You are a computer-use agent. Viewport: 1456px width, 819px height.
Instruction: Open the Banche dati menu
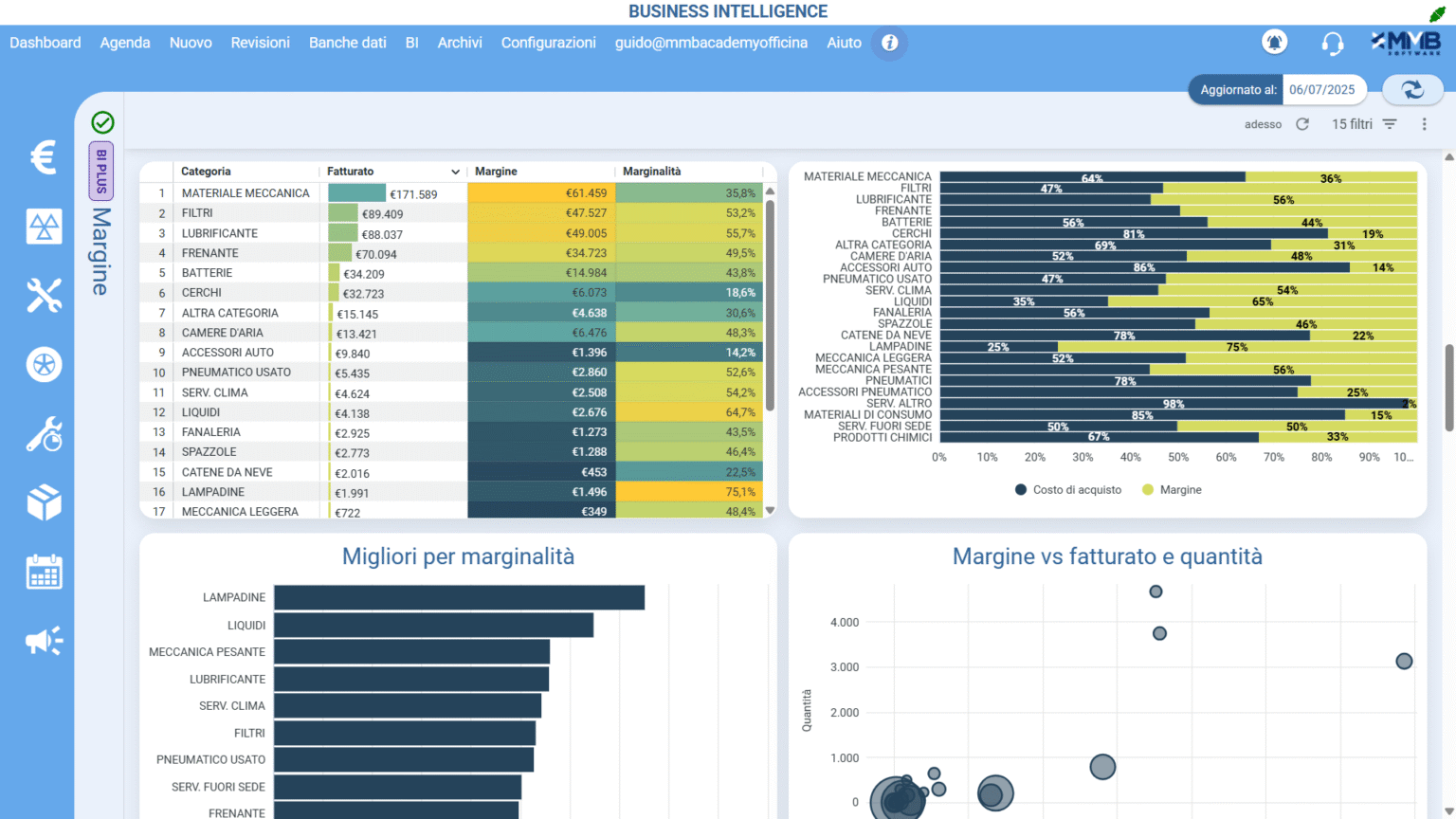[347, 43]
